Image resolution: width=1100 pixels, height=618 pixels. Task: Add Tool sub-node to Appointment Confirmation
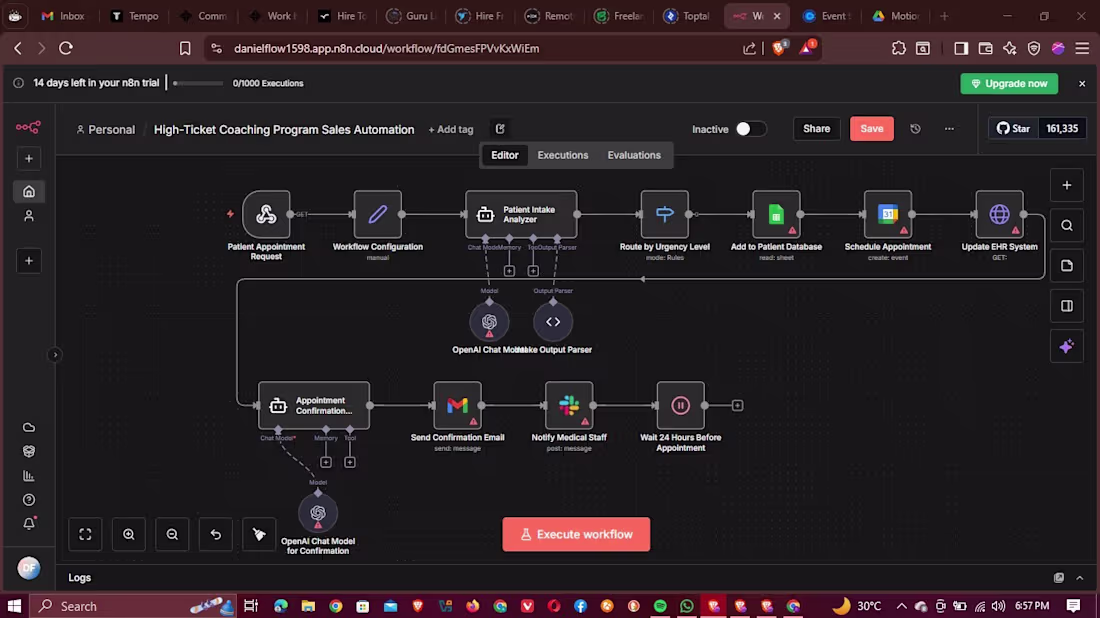tap(349, 462)
